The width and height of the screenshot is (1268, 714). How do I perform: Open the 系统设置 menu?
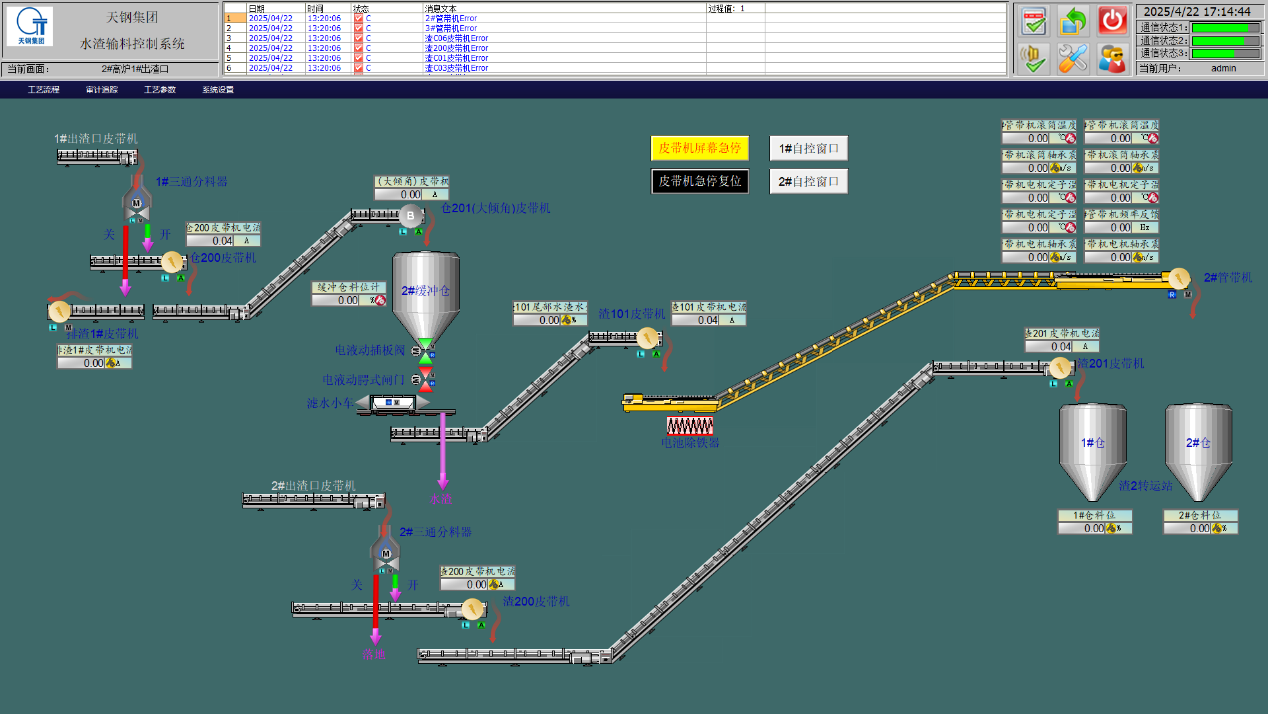click(x=218, y=90)
